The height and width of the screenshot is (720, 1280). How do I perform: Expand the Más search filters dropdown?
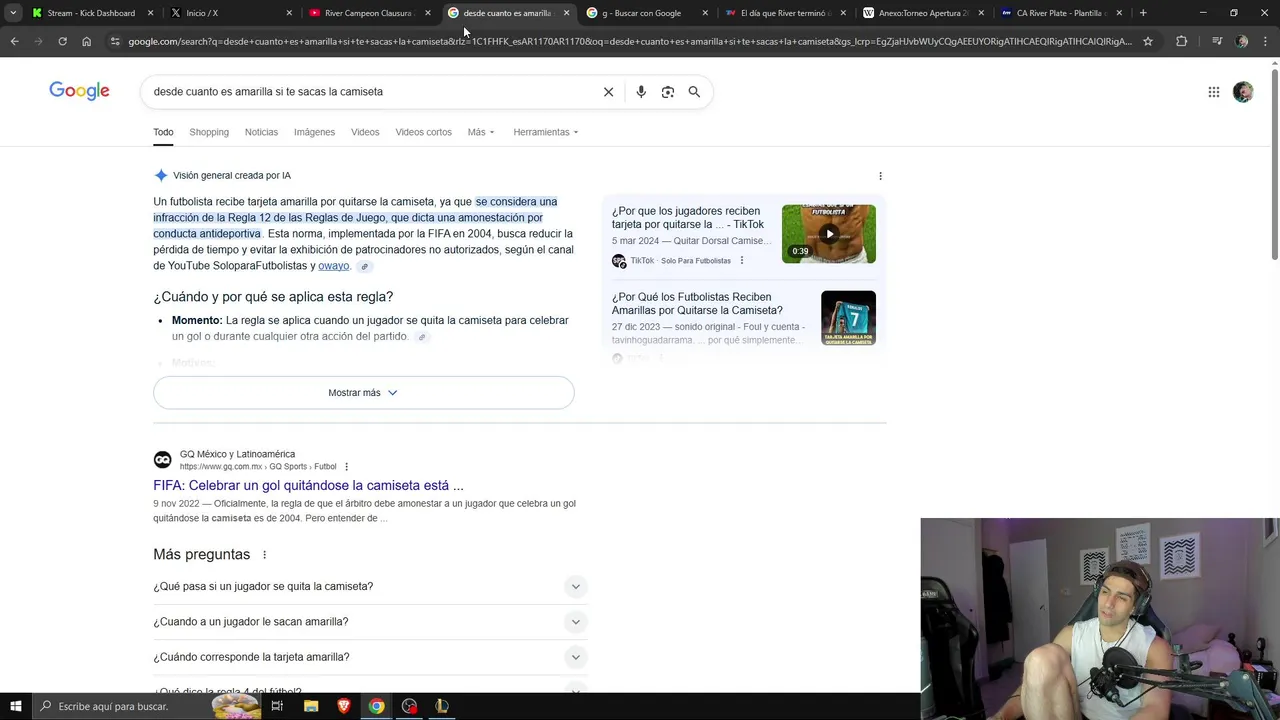point(481,132)
